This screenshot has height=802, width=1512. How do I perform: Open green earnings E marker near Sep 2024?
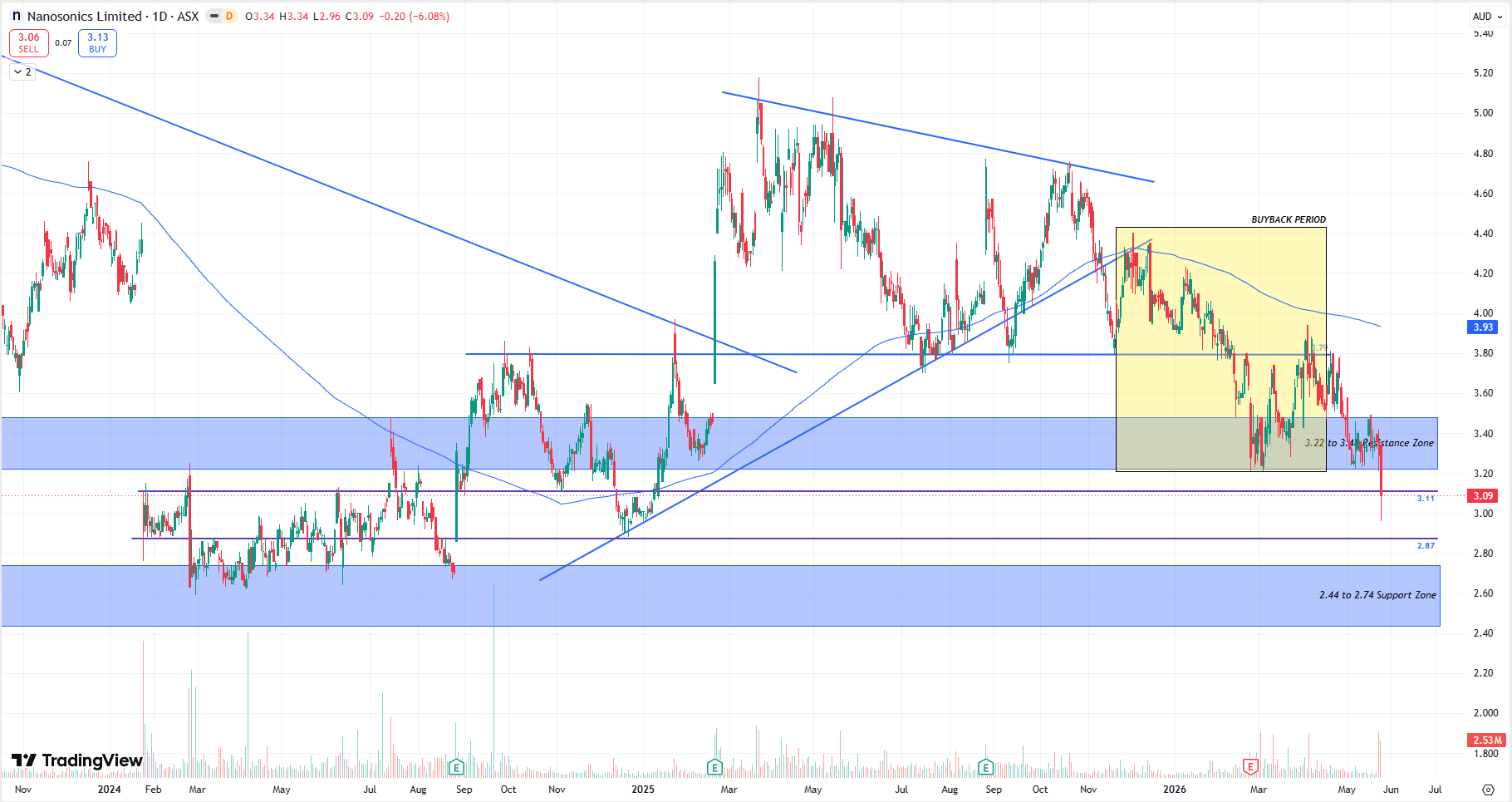point(455,766)
